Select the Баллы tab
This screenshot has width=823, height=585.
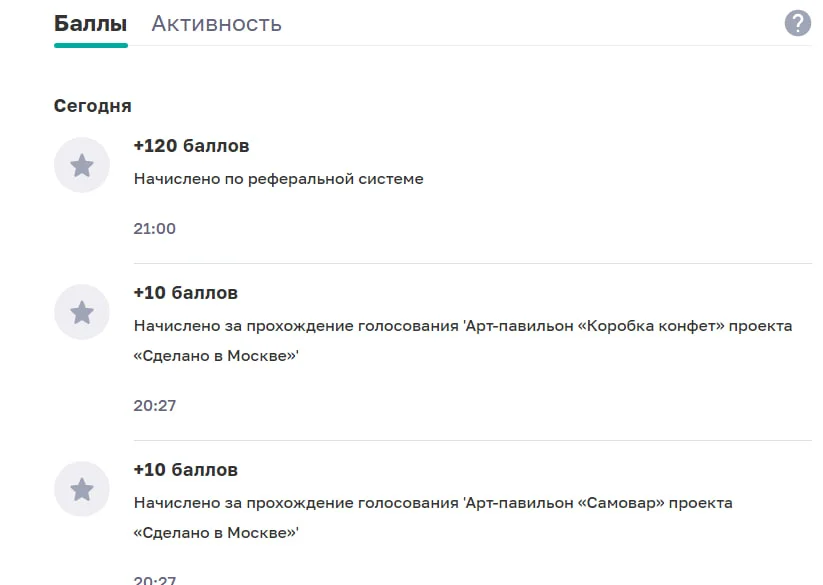pos(90,24)
